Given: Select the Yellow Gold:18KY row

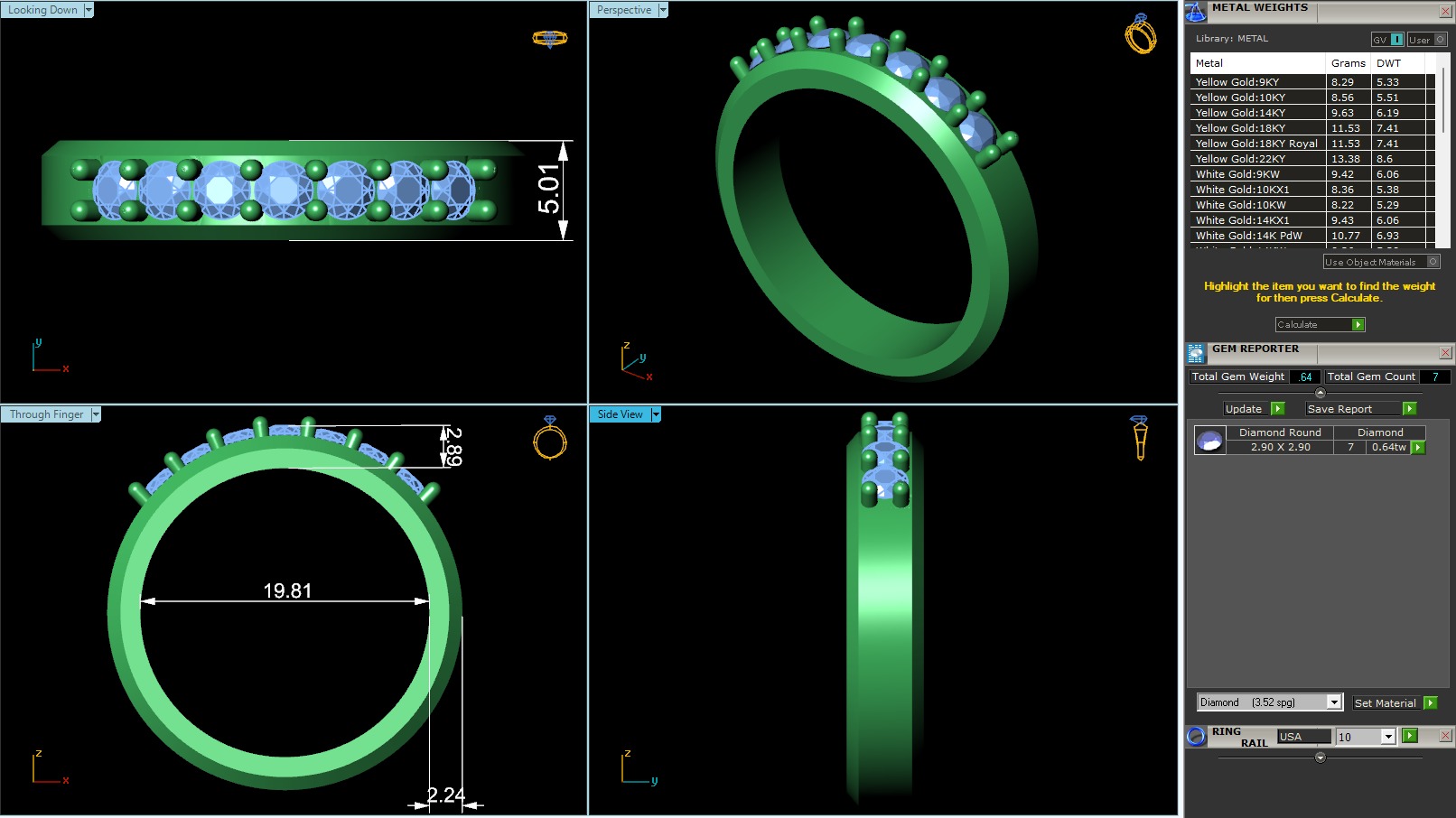Looking at the screenshot, I should coord(1312,128).
